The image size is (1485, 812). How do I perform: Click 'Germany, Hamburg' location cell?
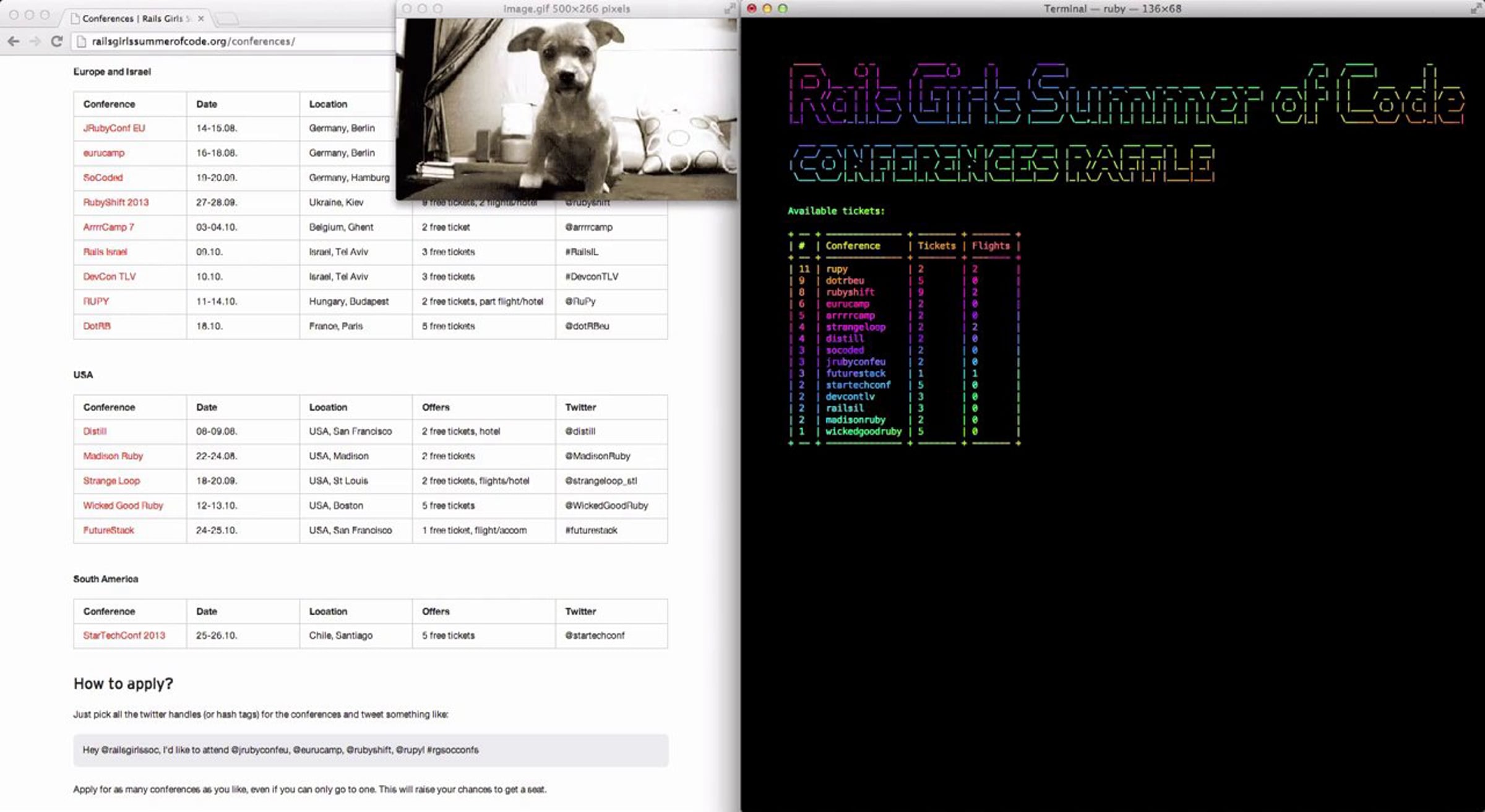[356, 177]
